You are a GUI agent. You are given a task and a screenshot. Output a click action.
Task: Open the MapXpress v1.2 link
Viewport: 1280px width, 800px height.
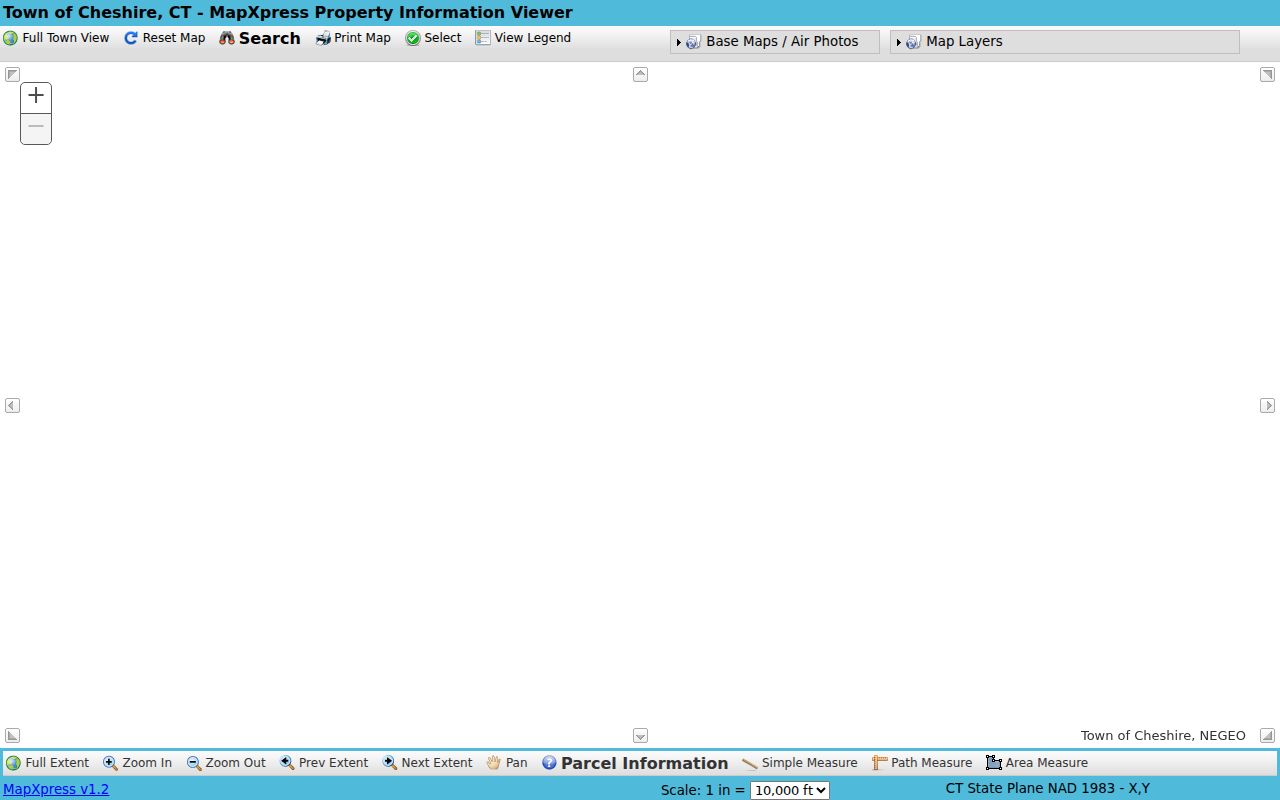coord(56,789)
